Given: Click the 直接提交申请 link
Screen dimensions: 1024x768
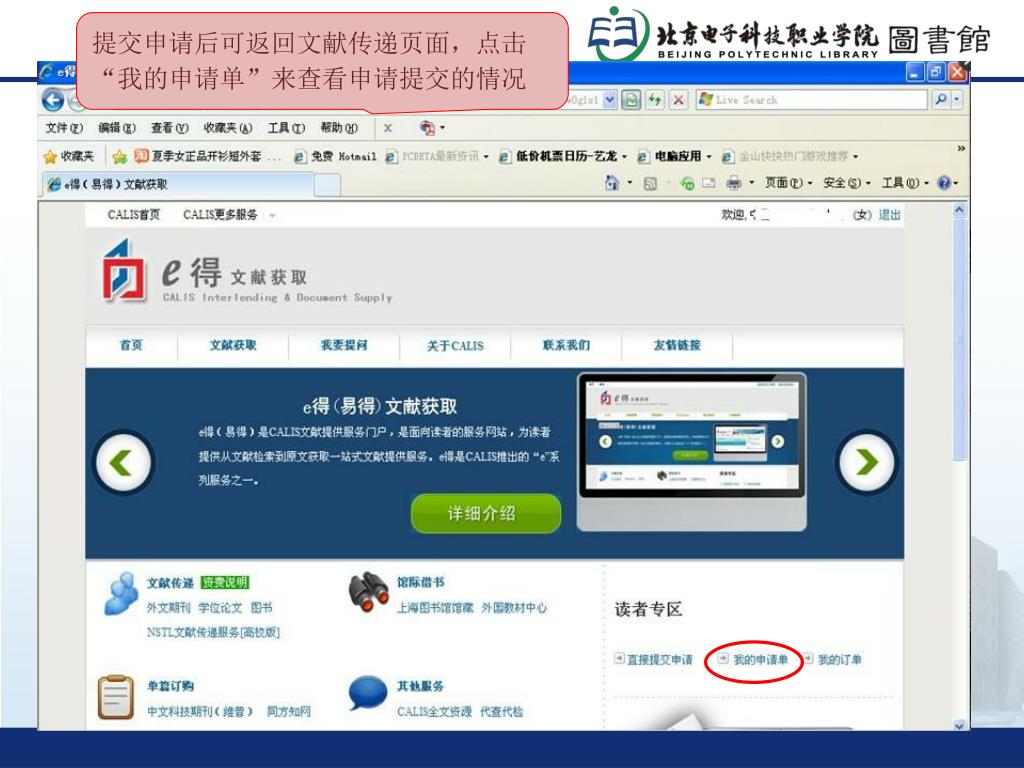Looking at the screenshot, I should pos(660,660).
